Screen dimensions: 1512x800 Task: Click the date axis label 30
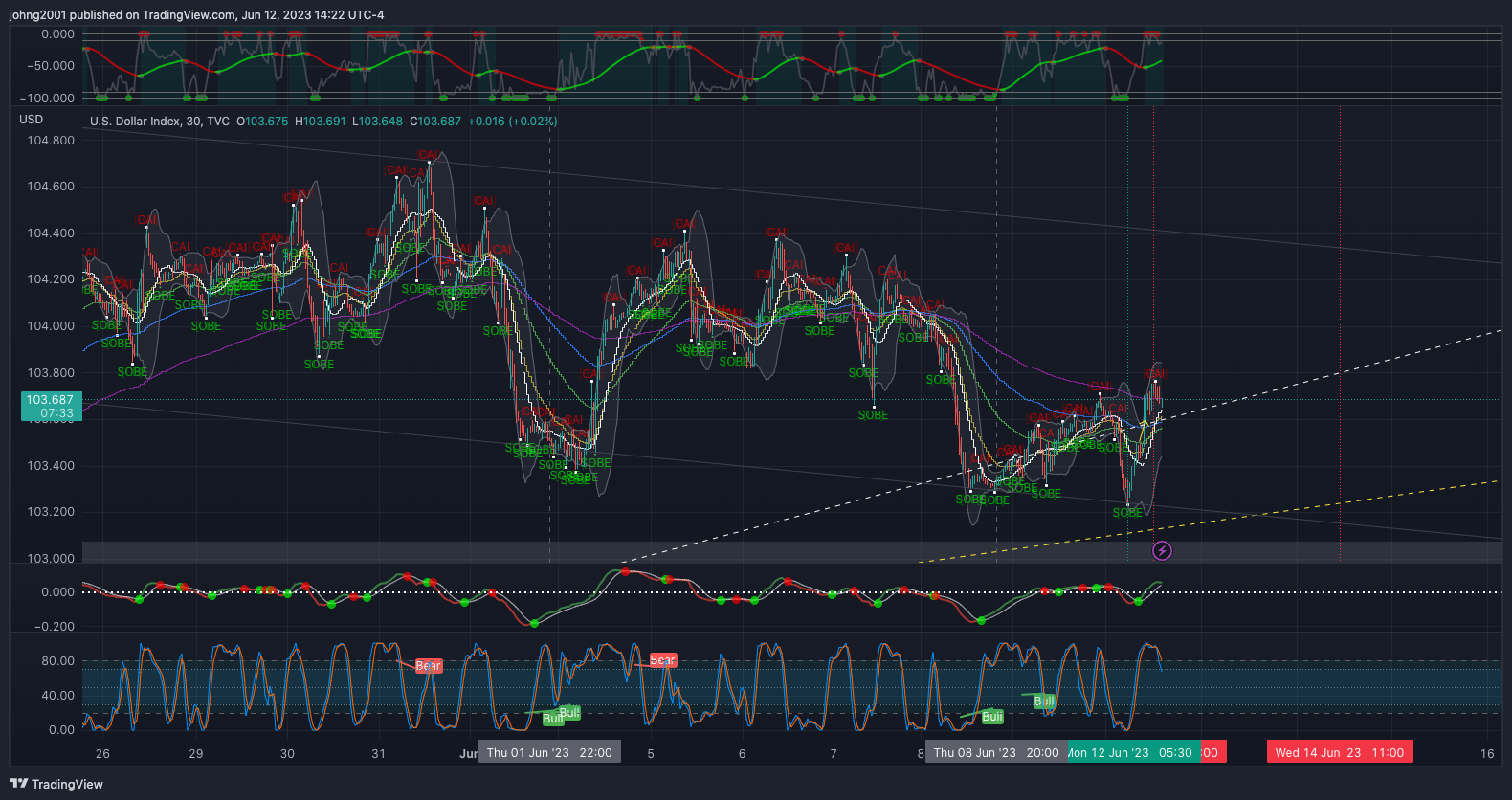[287, 754]
